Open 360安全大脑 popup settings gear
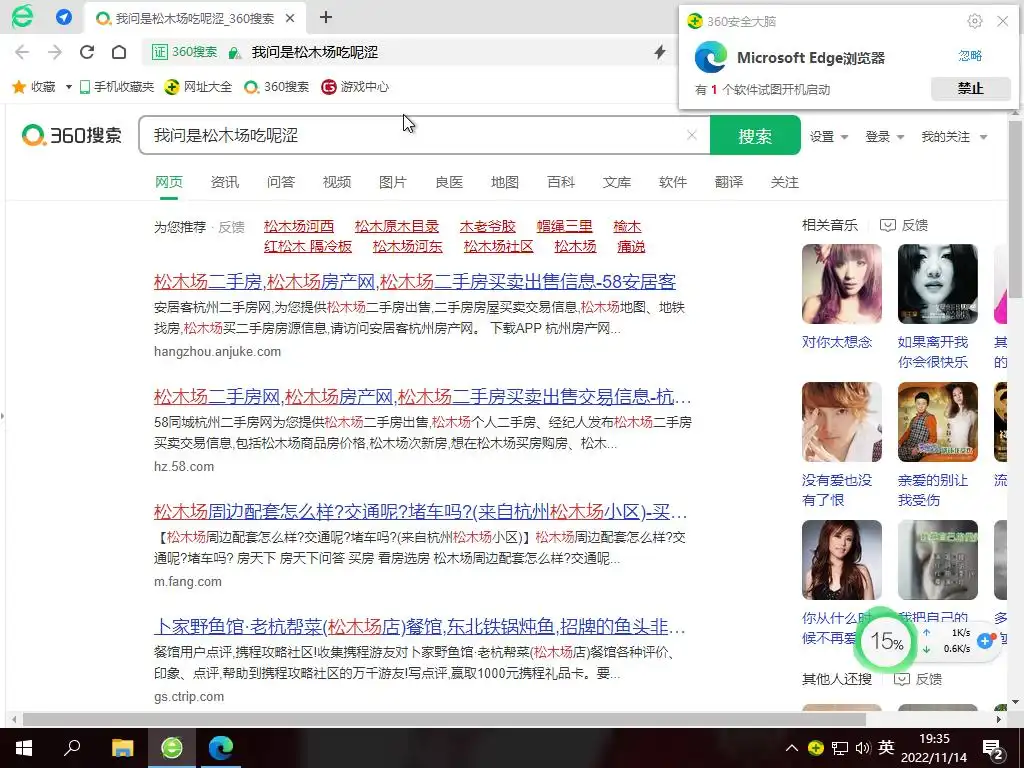The height and width of the screenshot is (768, 1024). click(x=974, y=22)
